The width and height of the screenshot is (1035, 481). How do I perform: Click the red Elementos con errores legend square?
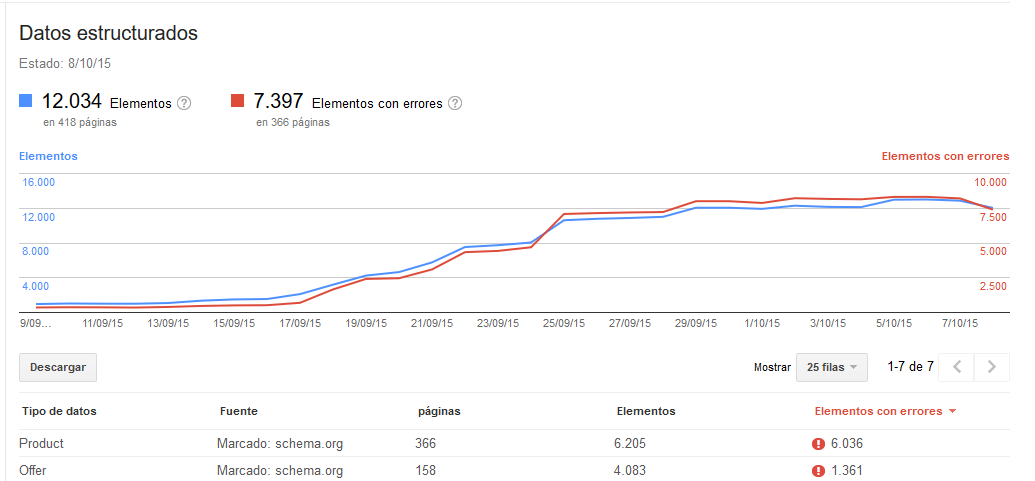tap(238, 101)
